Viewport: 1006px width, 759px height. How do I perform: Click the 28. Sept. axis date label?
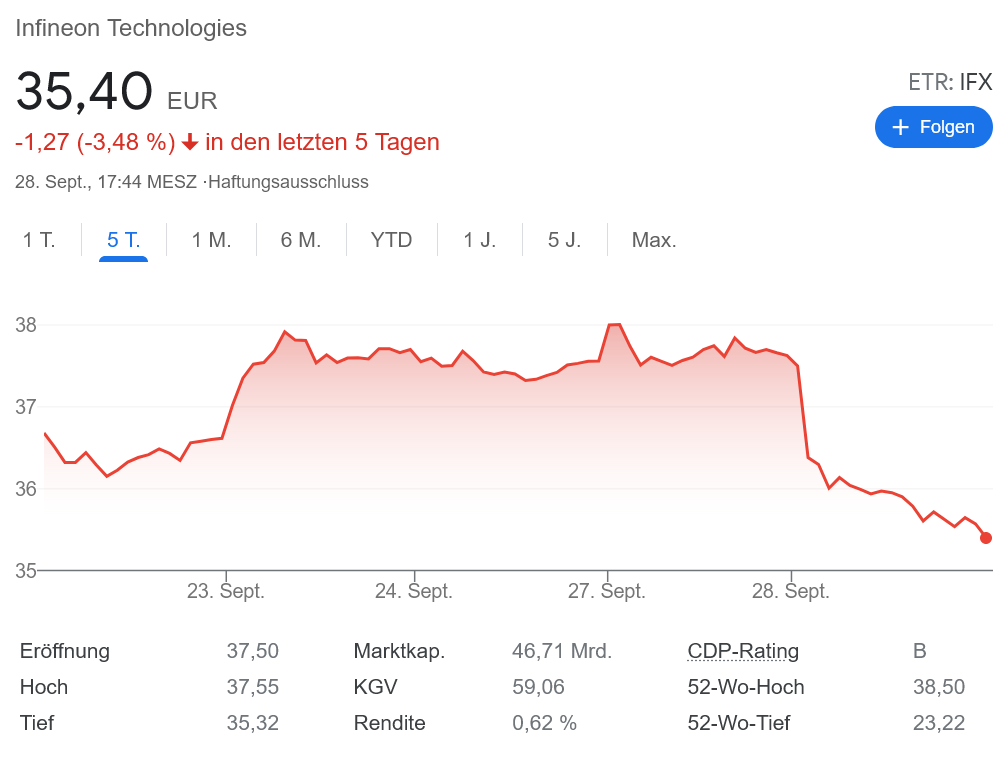click(x=790, y=591)
